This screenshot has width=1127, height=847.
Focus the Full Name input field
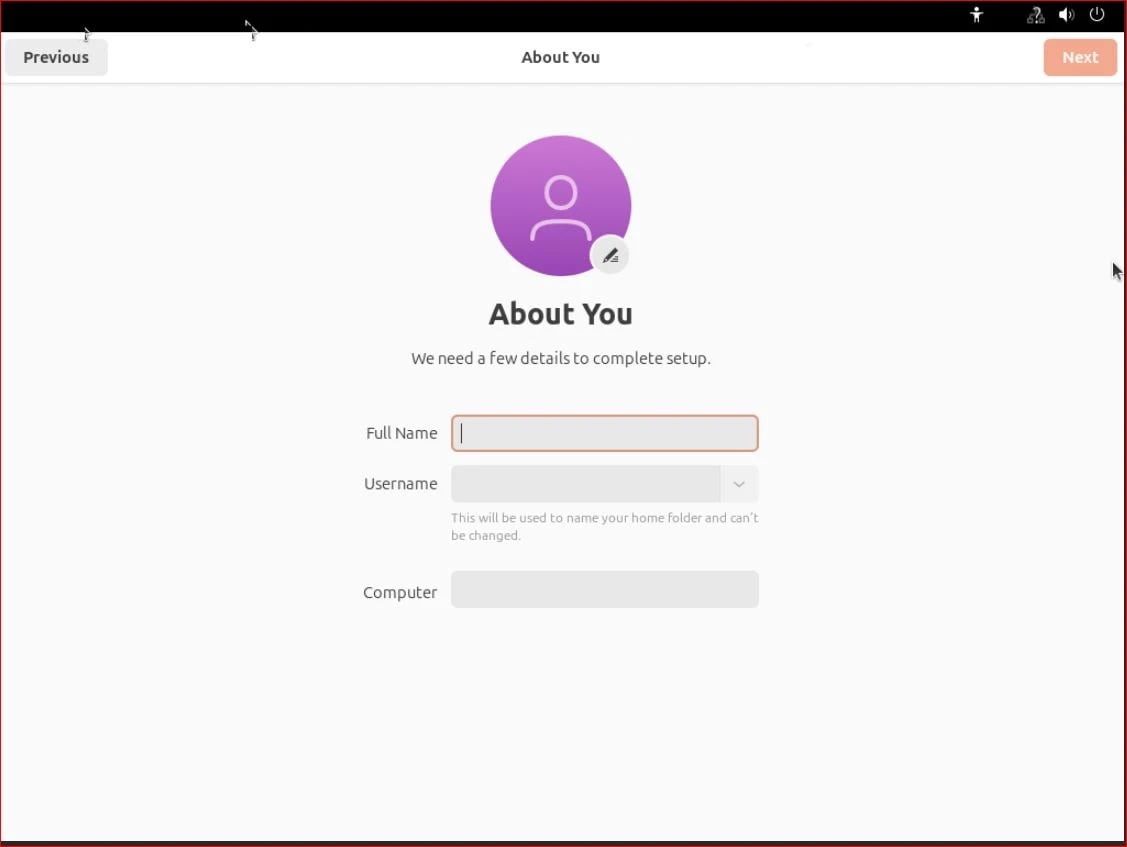[x=604, y=433]
